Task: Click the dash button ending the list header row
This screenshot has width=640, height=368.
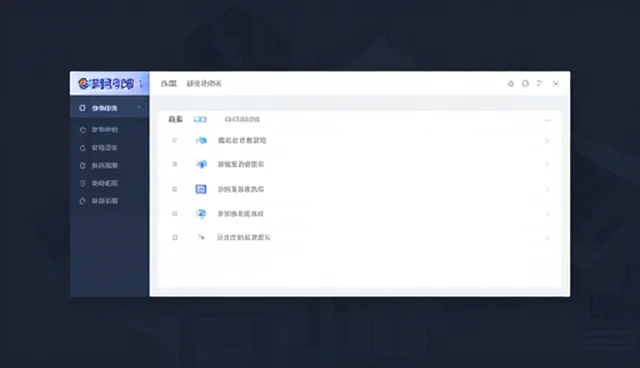Action: click(547, 120)
